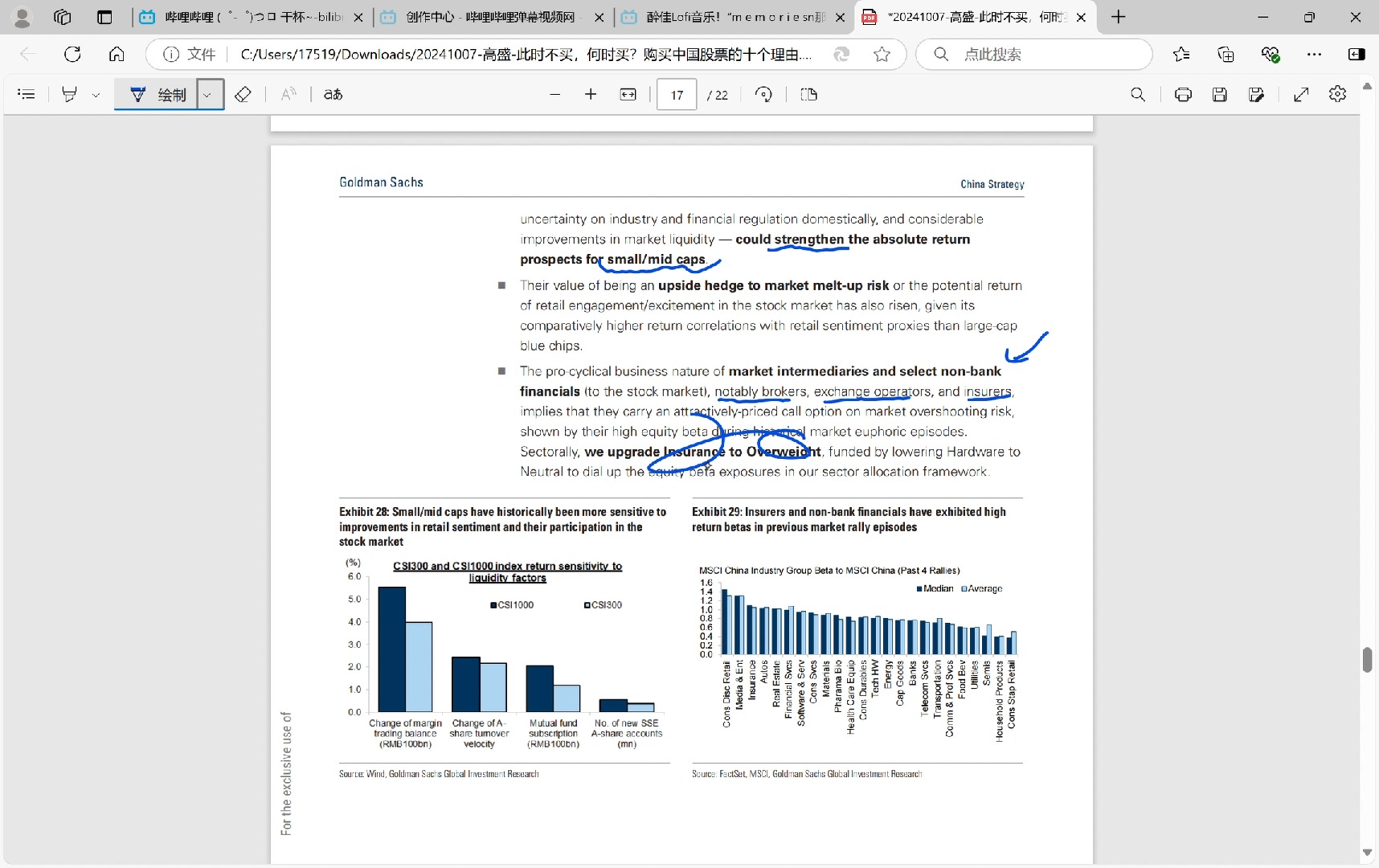Viewport: 1379px width, 868px height.
Task: Open the collections panel
Action: 1226,54
